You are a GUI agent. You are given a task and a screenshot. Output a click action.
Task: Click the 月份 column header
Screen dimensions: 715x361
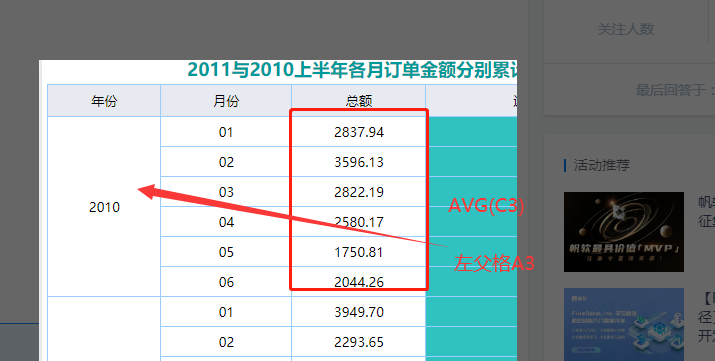click(226, 101)
